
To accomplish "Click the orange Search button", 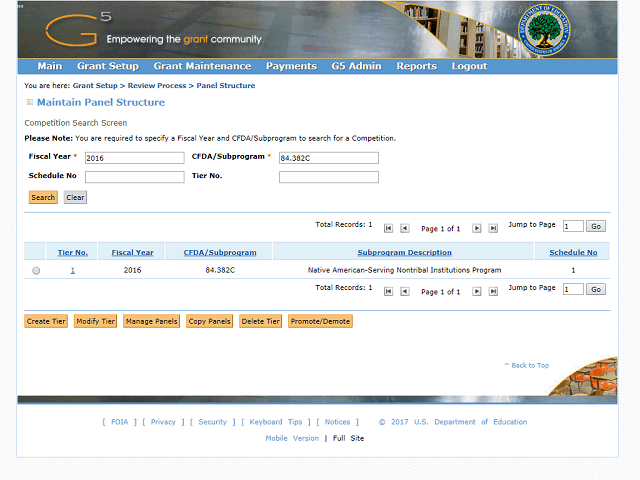I will tap(43, 198).
